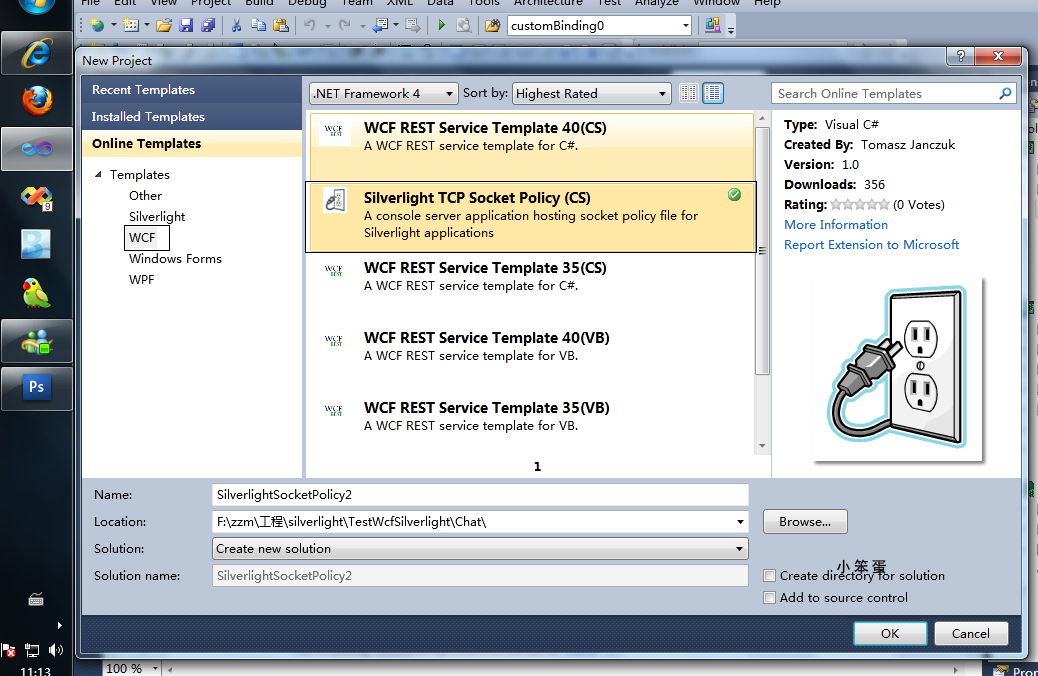Click the Copy toolbar icon
This screenshot has width=1038, height=676.
[258, 25]
